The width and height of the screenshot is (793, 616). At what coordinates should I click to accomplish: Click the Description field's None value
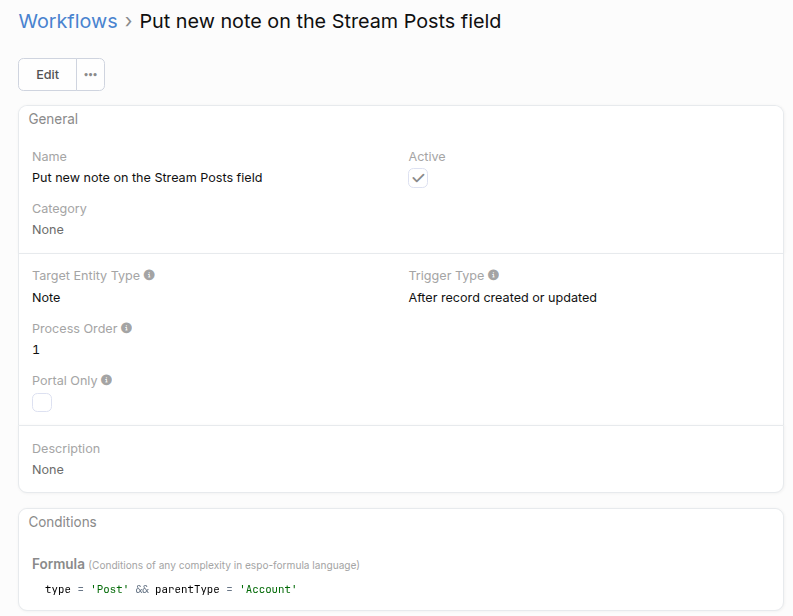(48, 469)
